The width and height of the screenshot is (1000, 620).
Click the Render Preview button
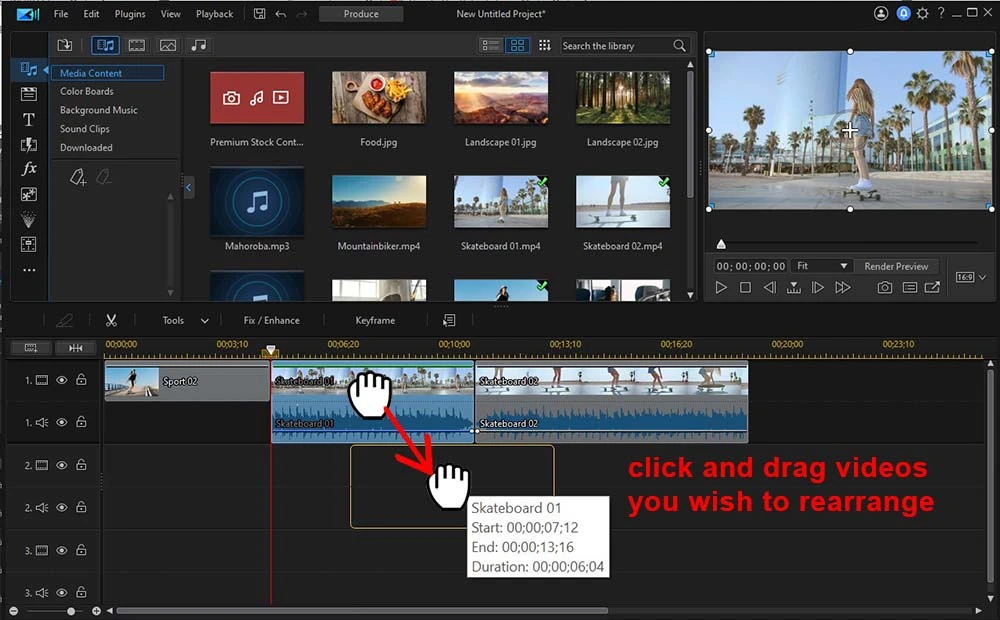[897, 265]
